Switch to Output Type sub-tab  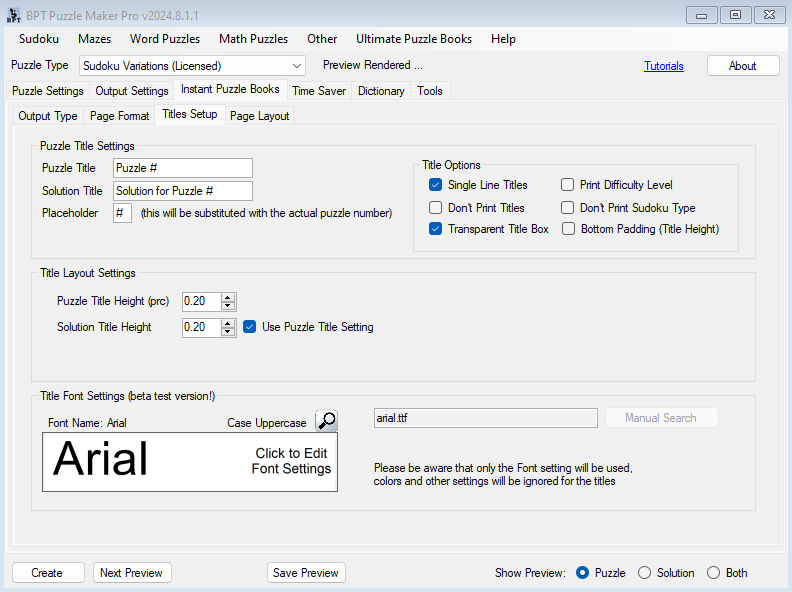click(48, 116)
